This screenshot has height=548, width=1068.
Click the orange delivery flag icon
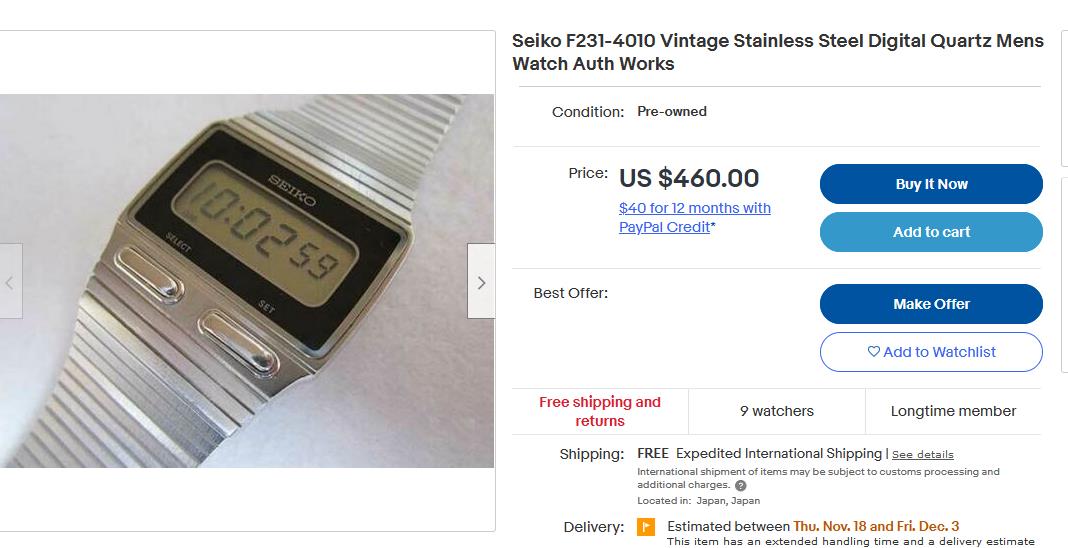646,526
